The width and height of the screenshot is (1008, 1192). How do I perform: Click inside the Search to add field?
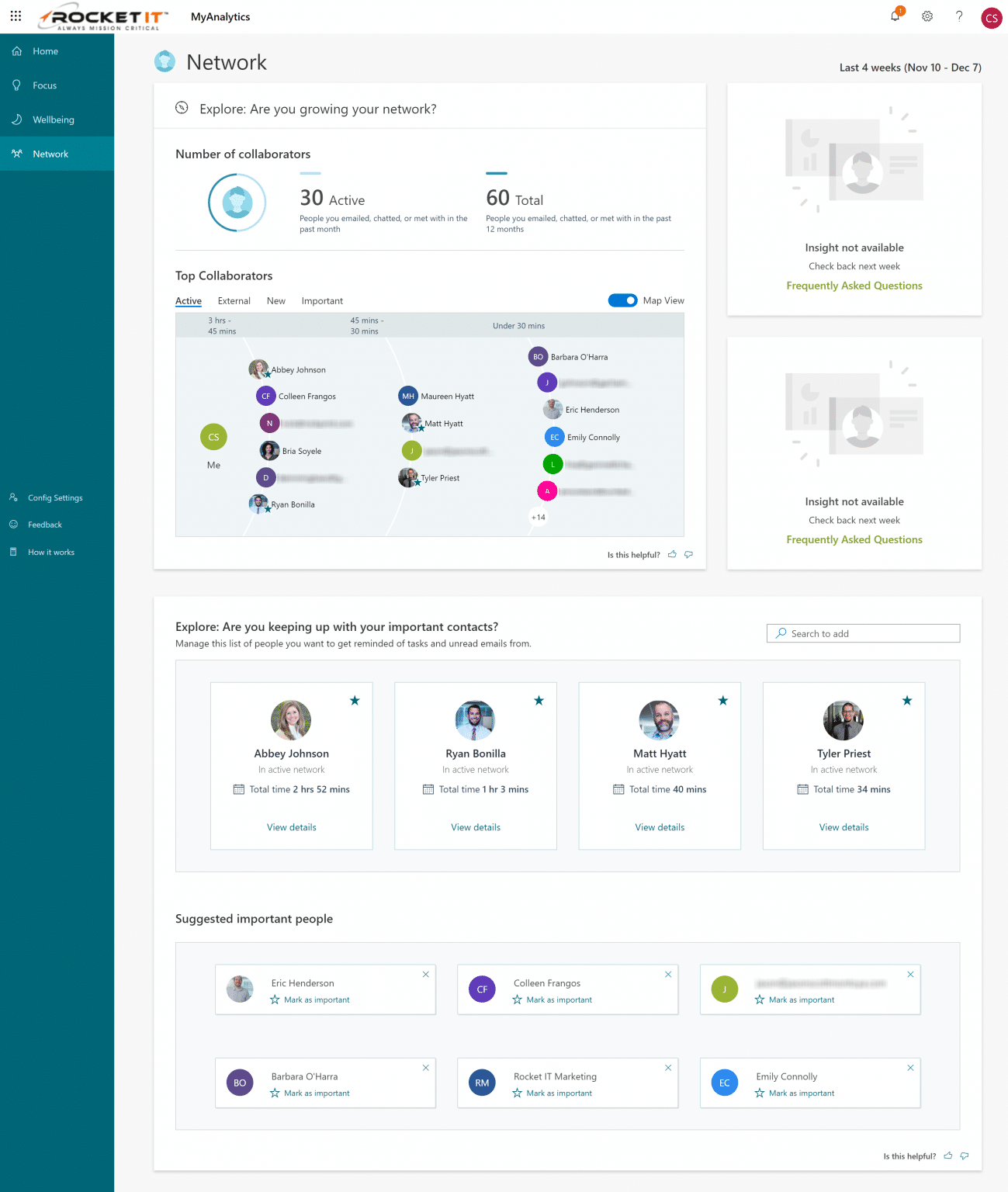861,633
